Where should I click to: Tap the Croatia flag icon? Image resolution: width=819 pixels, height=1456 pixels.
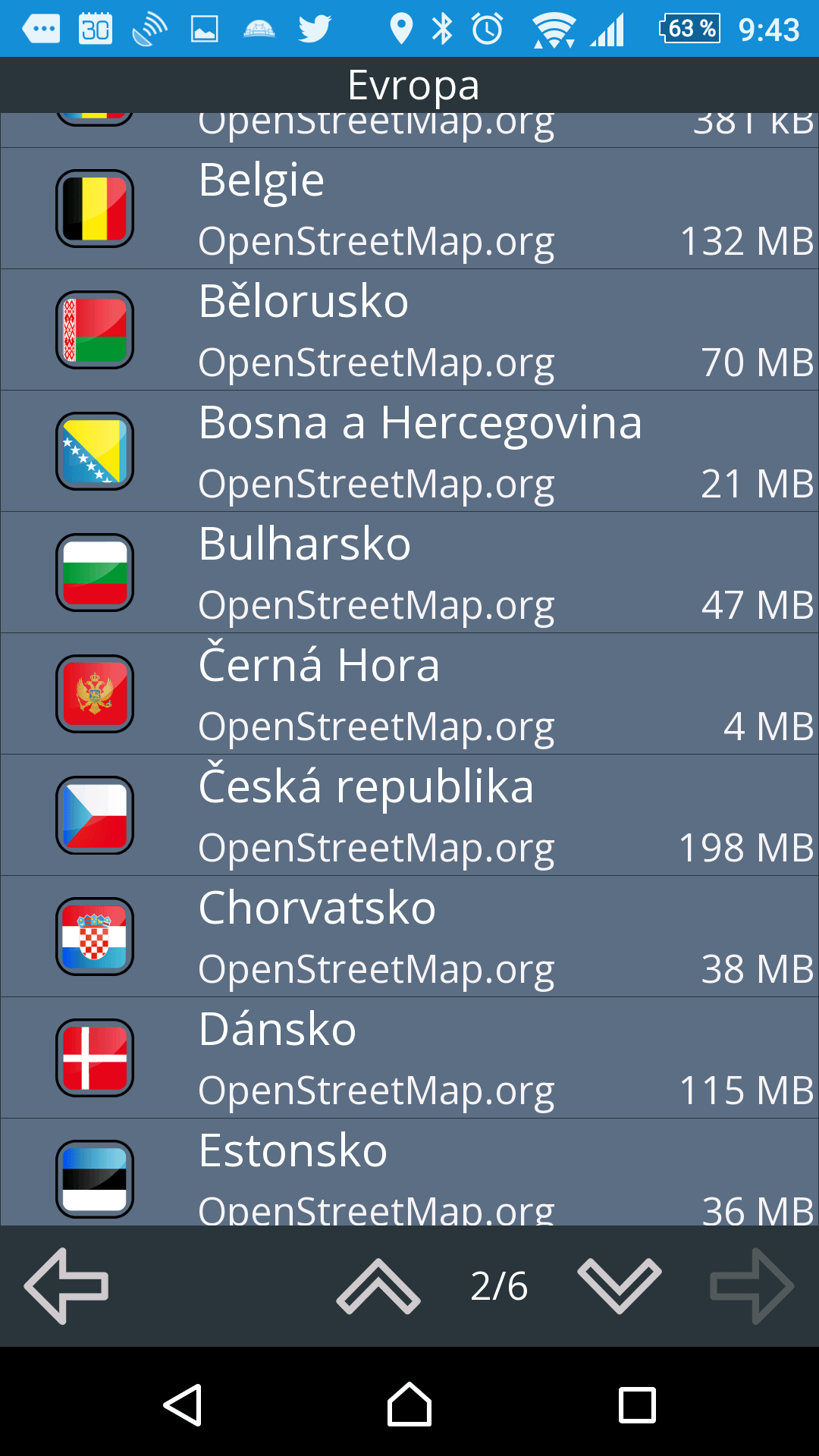[95, 937]
